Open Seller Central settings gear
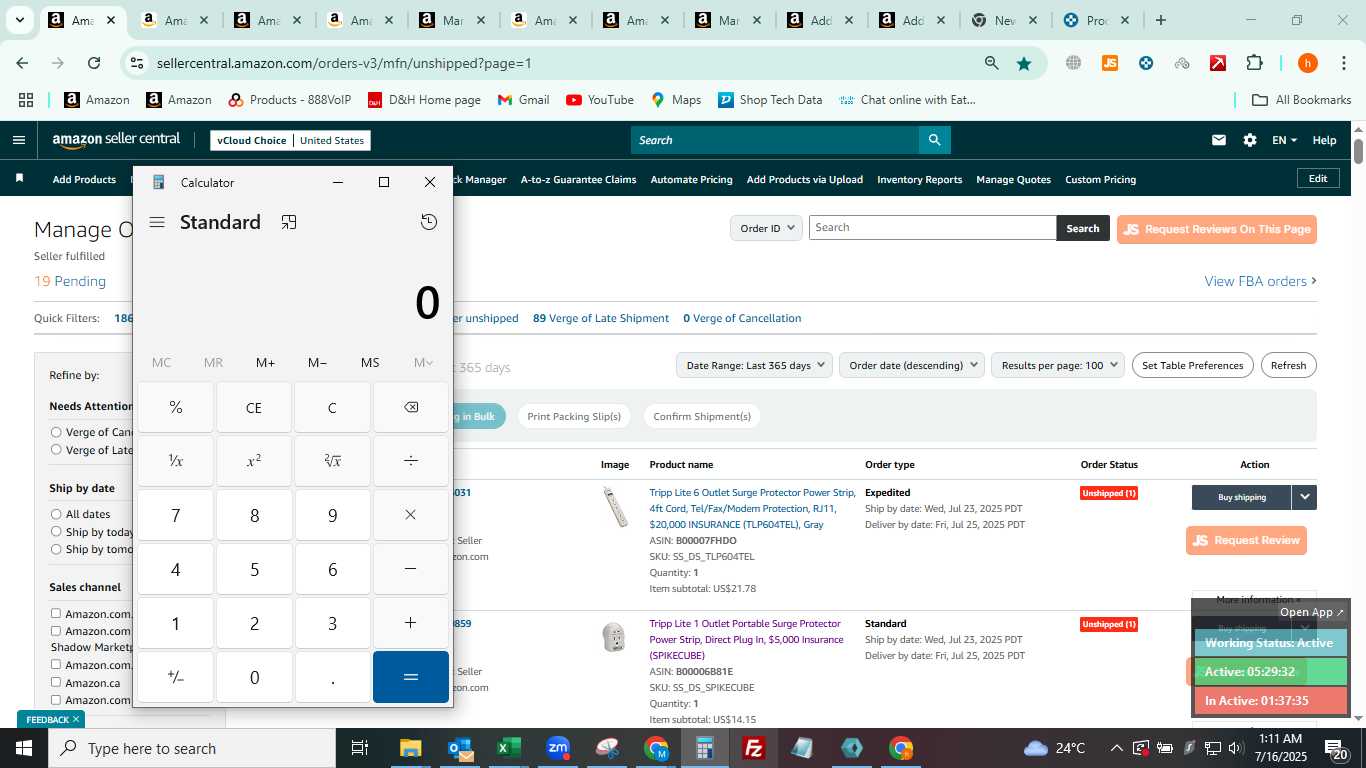 click(1250, 140)
